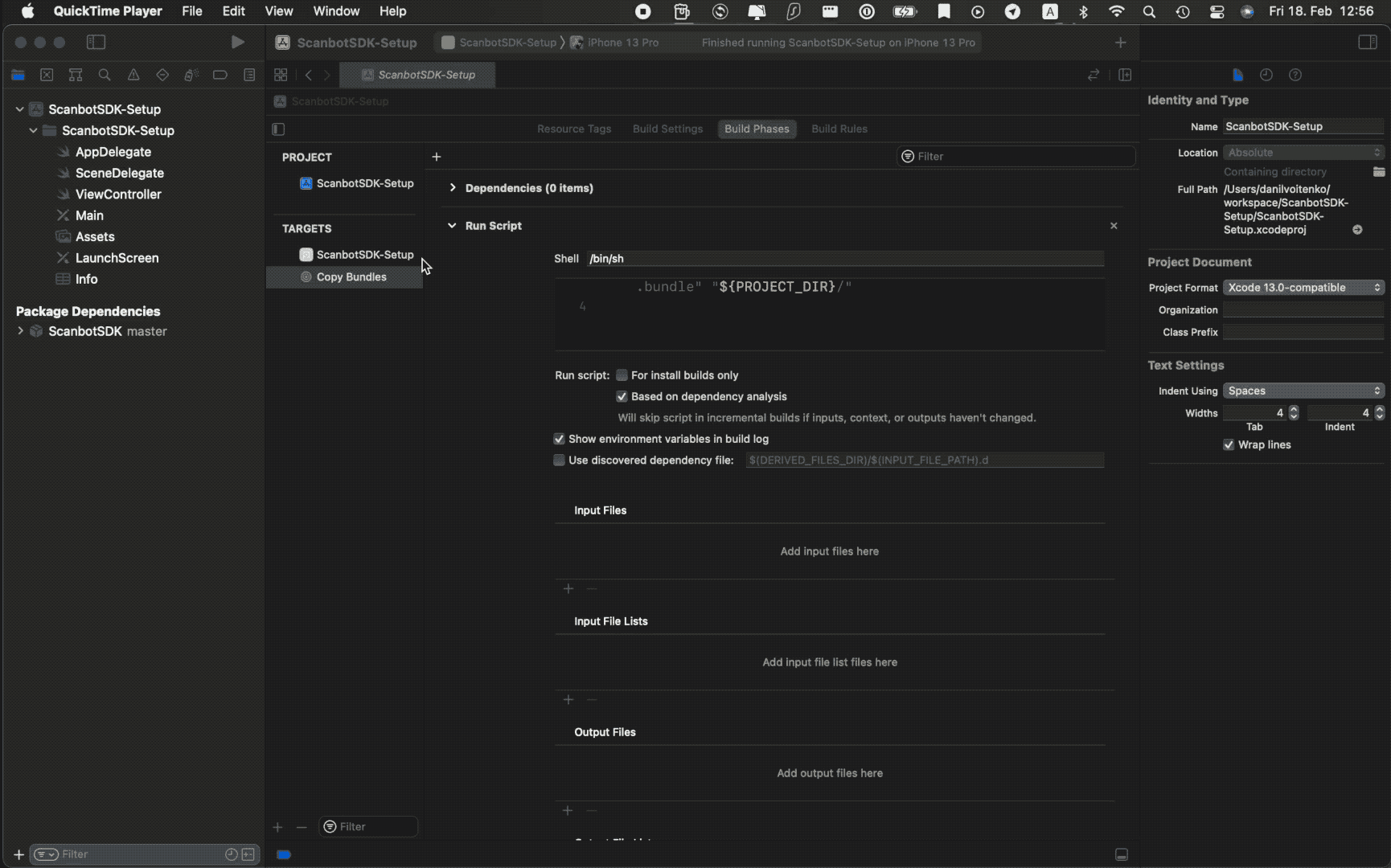
Task: Switch to the Build Rules tab
Action: coord(839,129)
